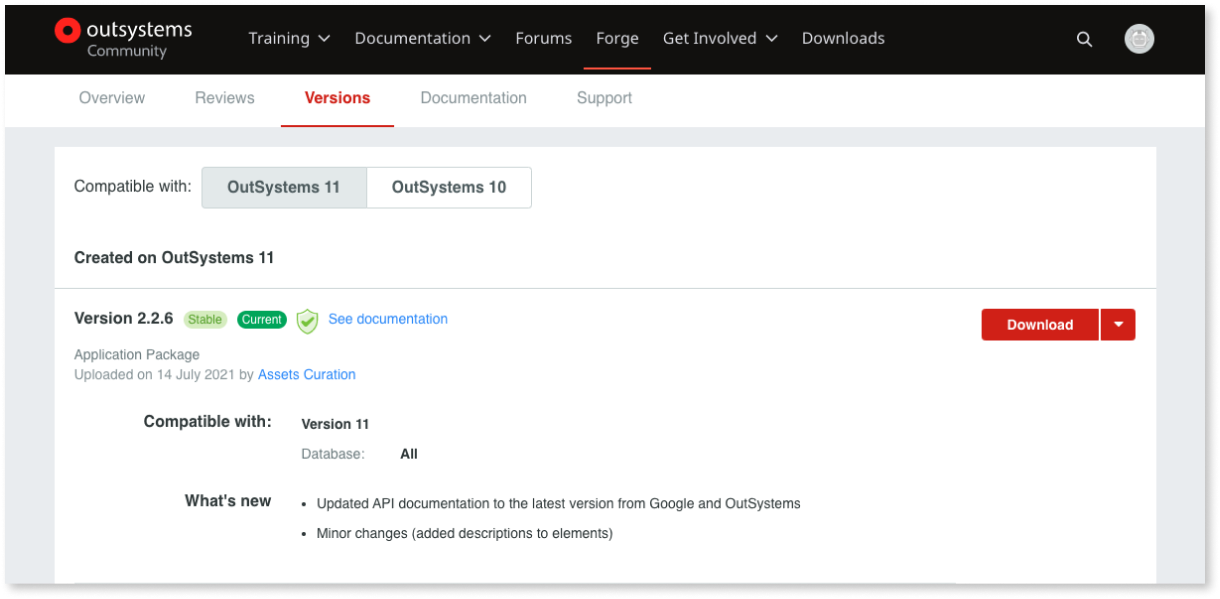Viewport: 1220px width, 599px height.
Task: Open the Forge menu item
Action: pos(617,38)
